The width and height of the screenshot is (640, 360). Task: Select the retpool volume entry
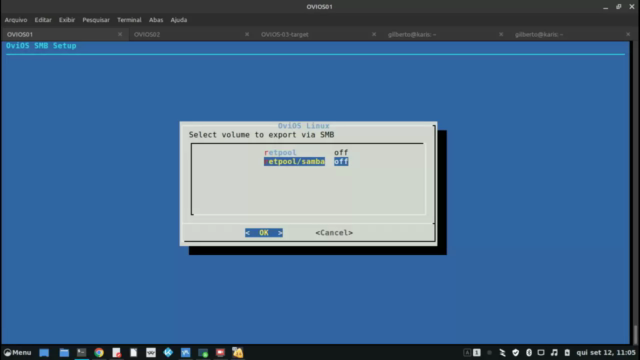tap(280, 152)
